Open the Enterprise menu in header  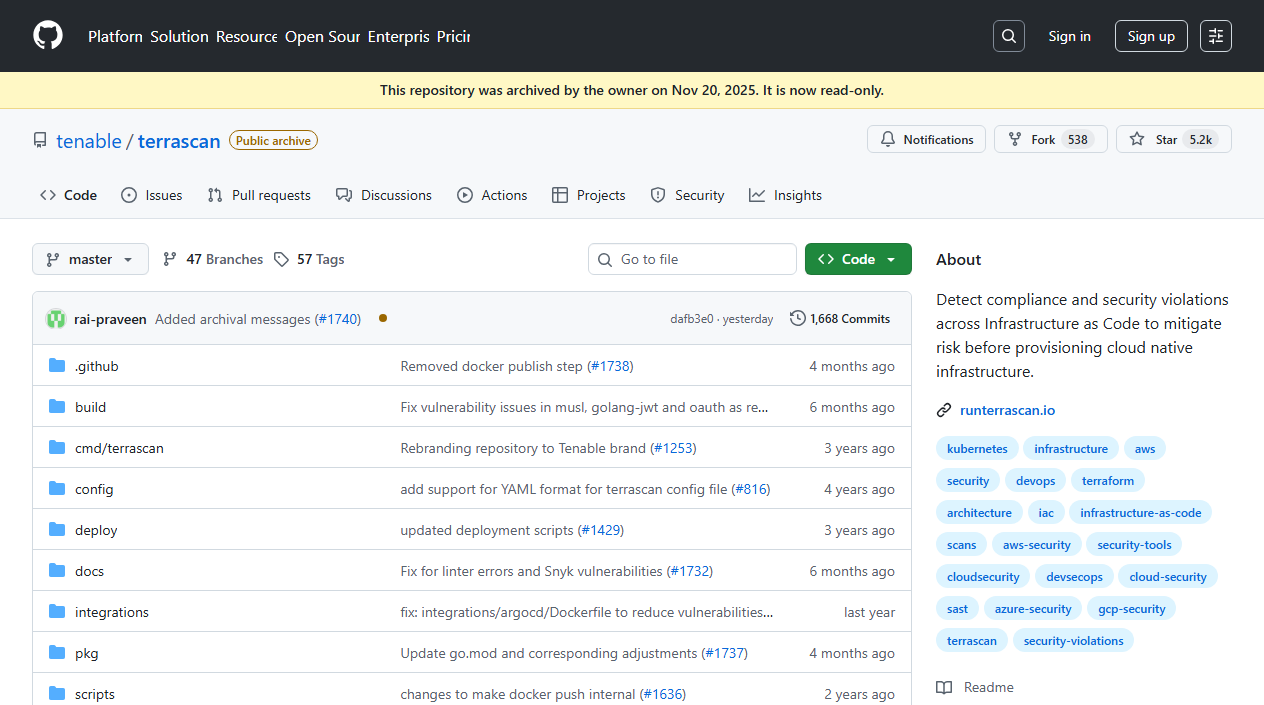398,36
